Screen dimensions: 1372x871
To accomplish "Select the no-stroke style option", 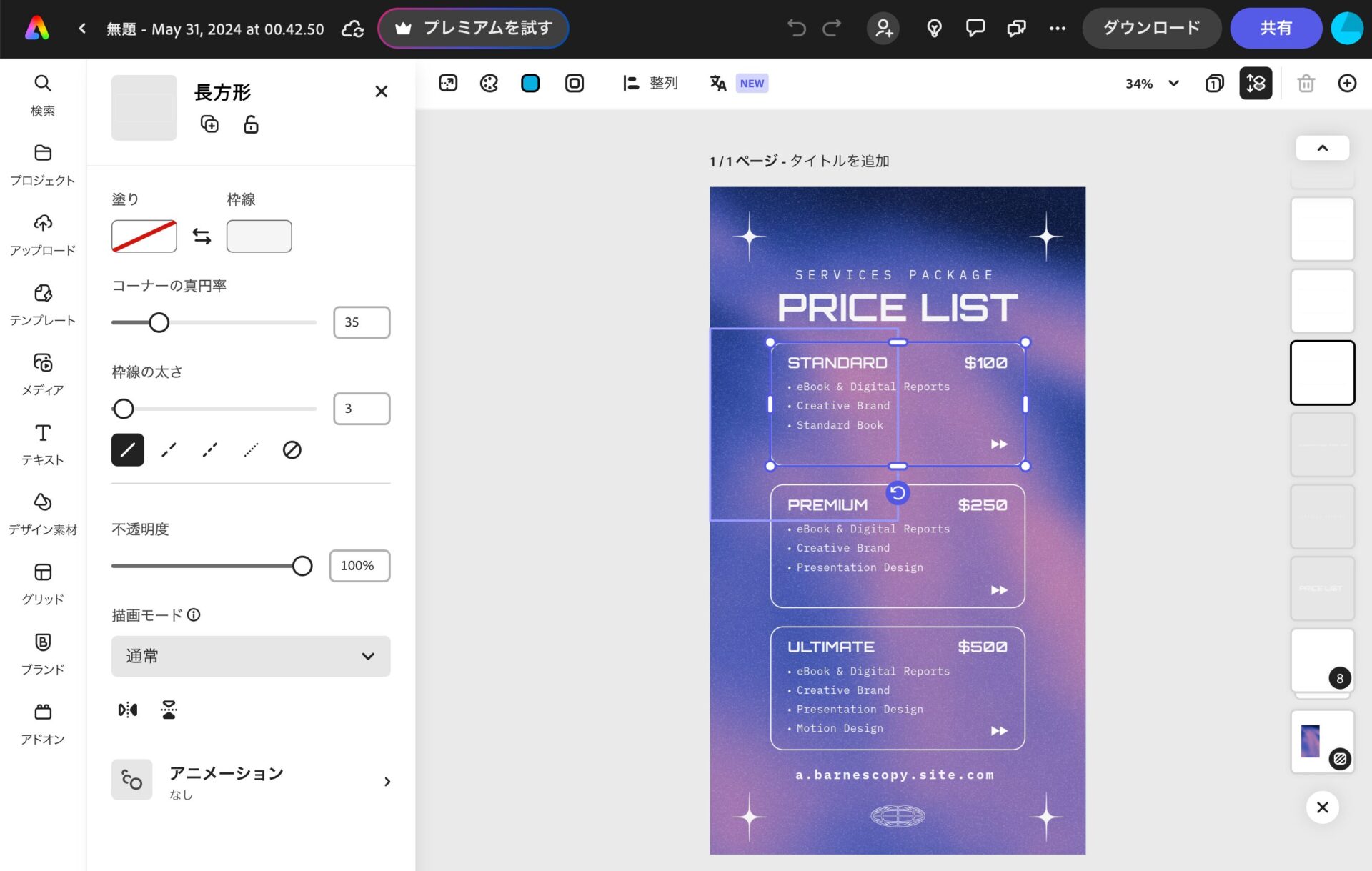I will coord(292,450).
